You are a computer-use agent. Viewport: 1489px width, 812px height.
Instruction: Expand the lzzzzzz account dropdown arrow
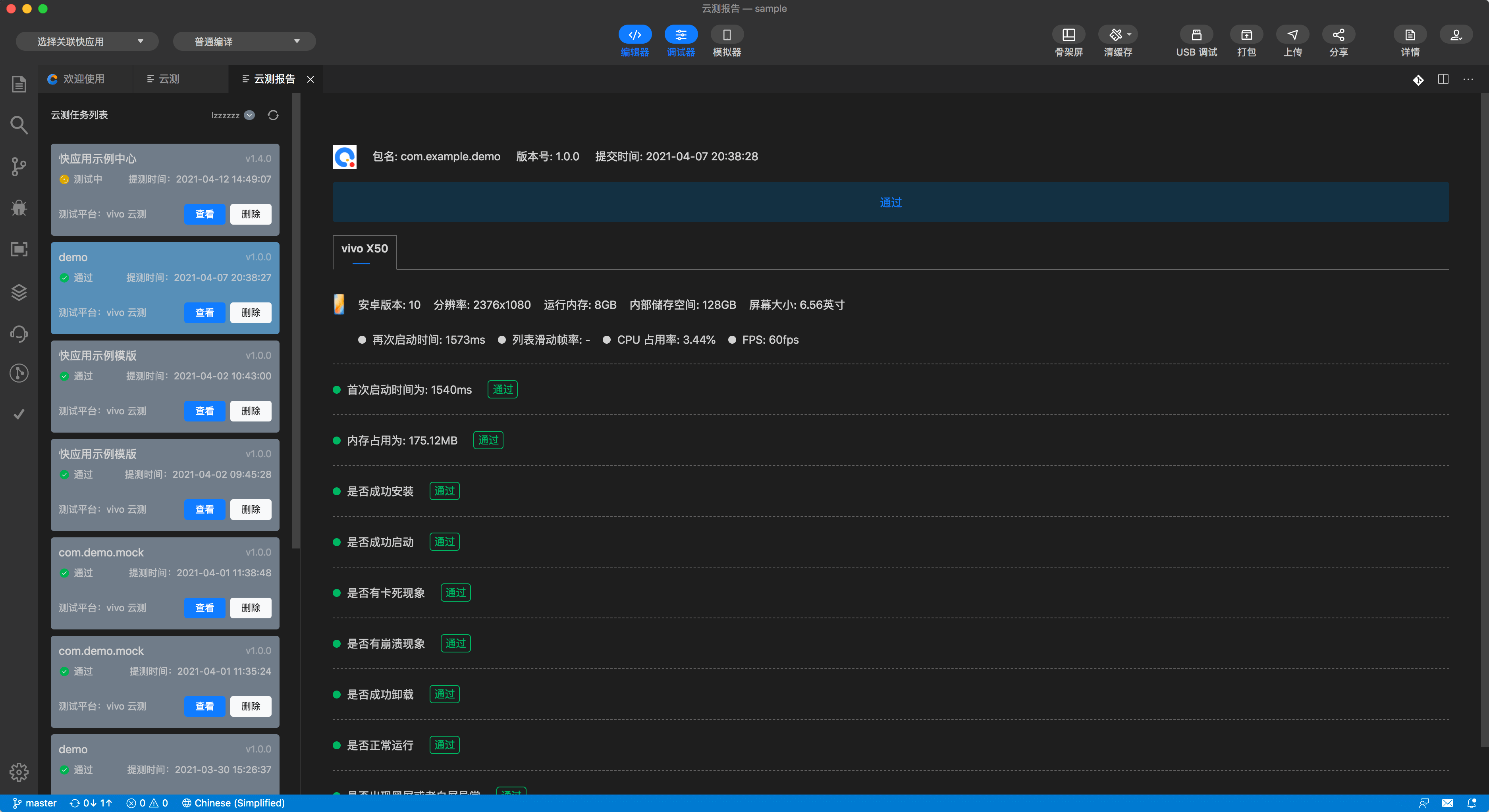point(249,115)
